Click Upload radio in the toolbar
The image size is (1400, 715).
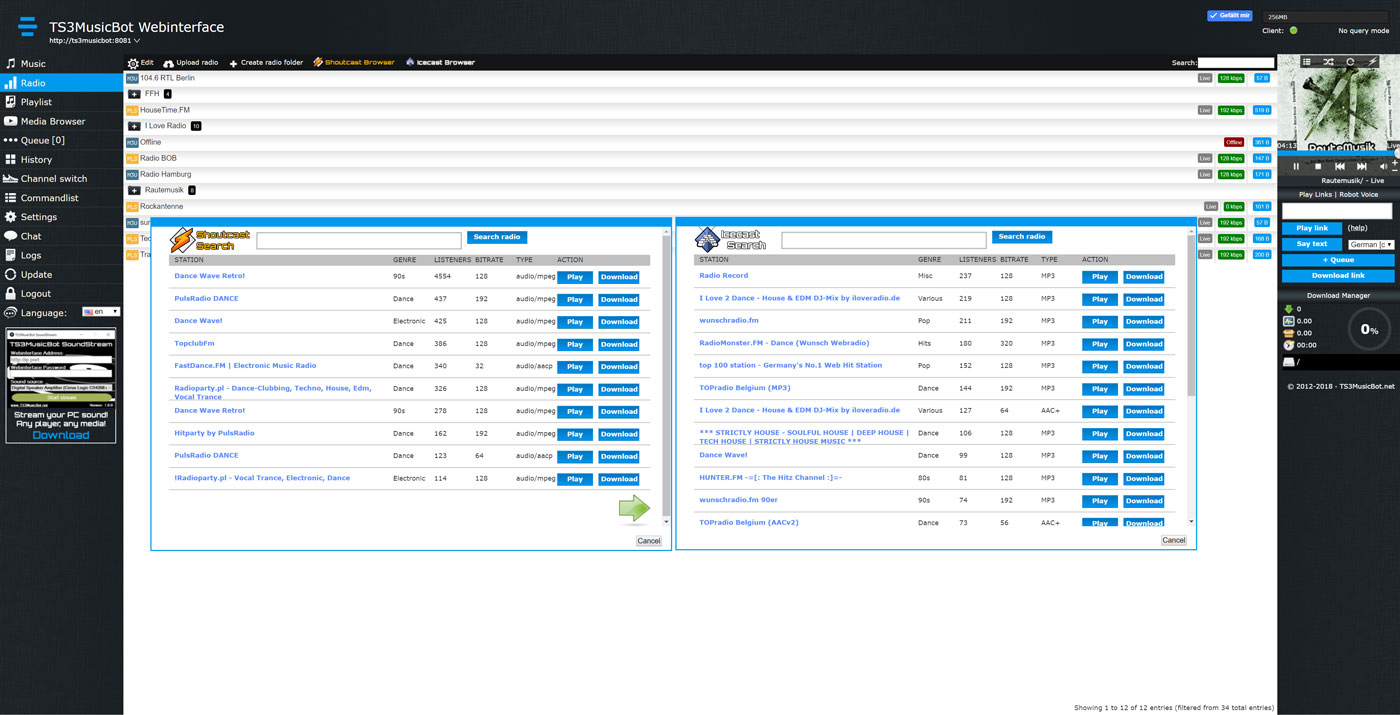190,62
